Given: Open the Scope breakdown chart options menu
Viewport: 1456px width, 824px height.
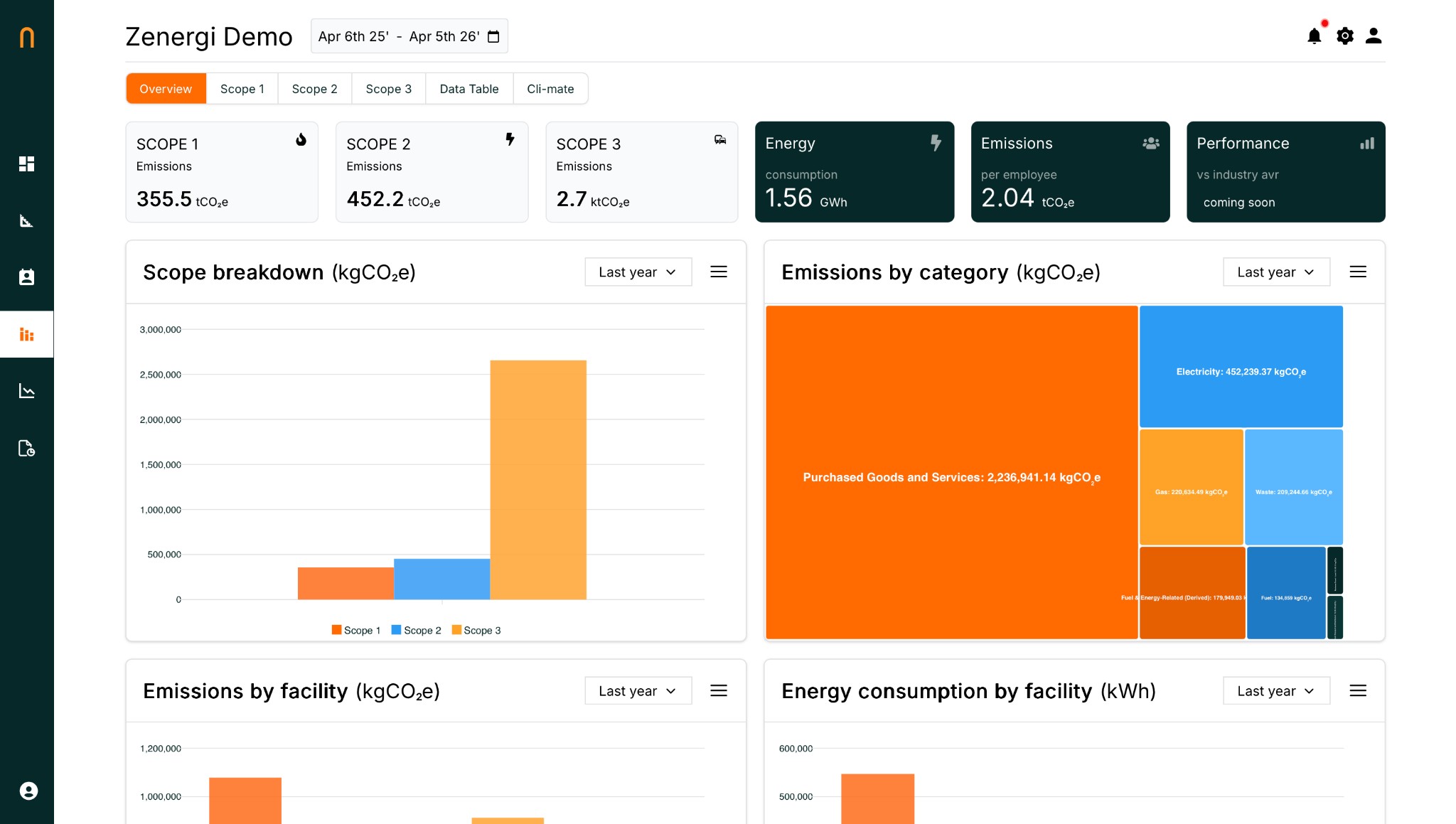Looking at the screenshot, I should [x=719, y=272].
